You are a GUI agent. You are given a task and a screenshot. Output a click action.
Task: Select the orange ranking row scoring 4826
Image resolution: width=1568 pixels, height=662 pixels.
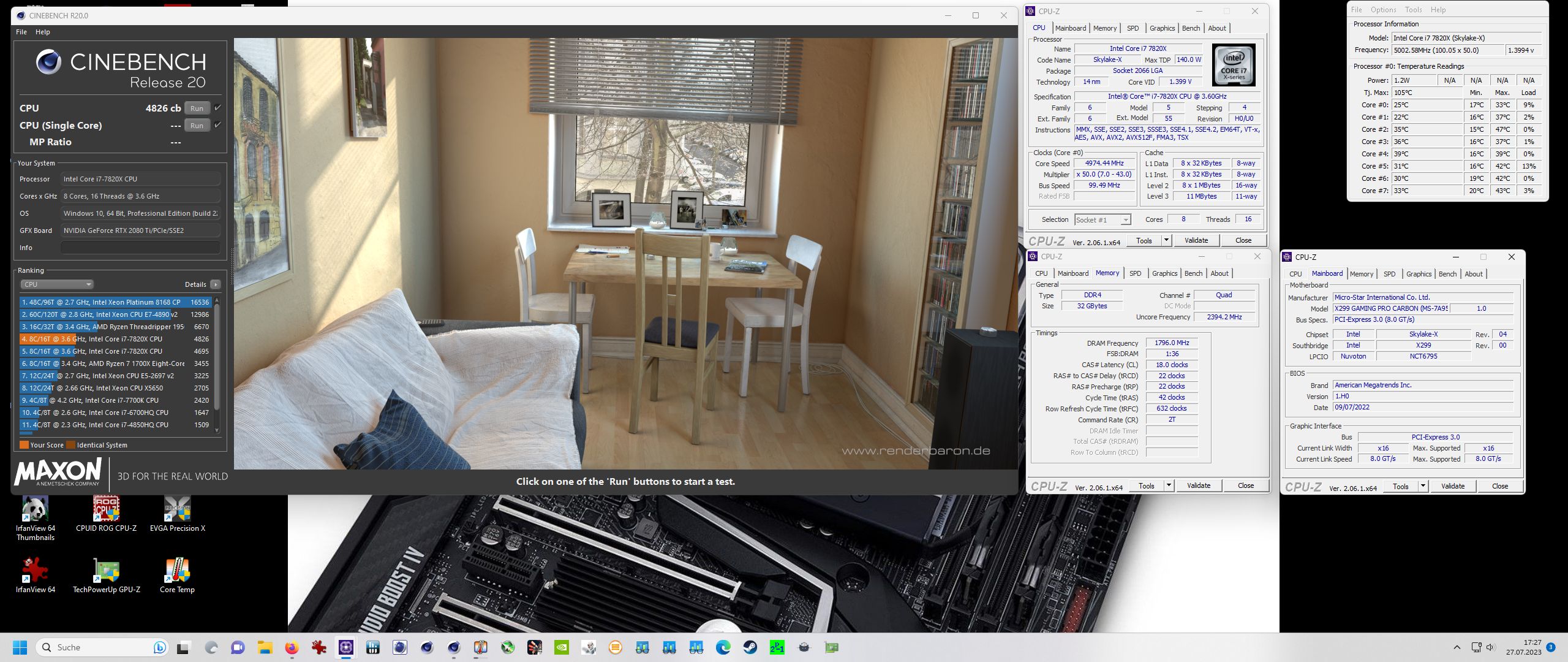[x=116, y=339]
